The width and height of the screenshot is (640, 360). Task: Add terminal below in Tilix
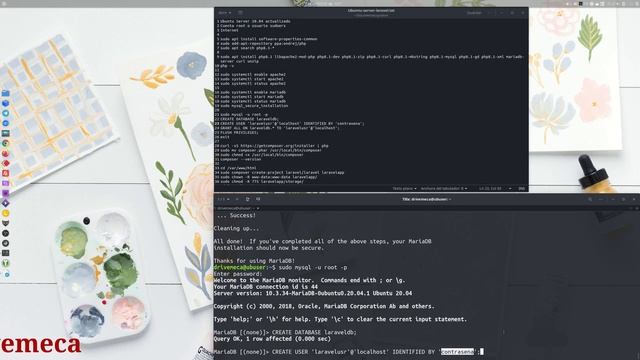coord(258,199)
